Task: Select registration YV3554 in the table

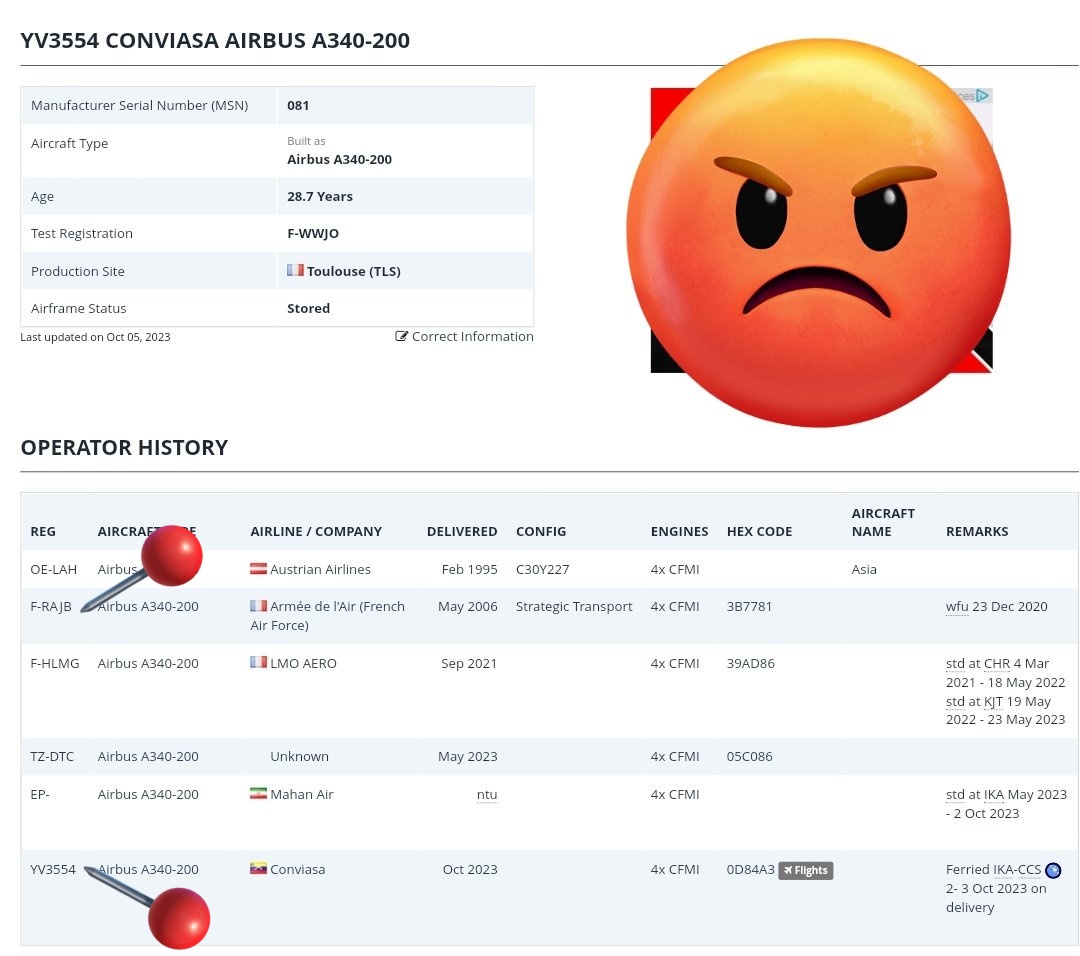Action: click(x=53, y=869)
